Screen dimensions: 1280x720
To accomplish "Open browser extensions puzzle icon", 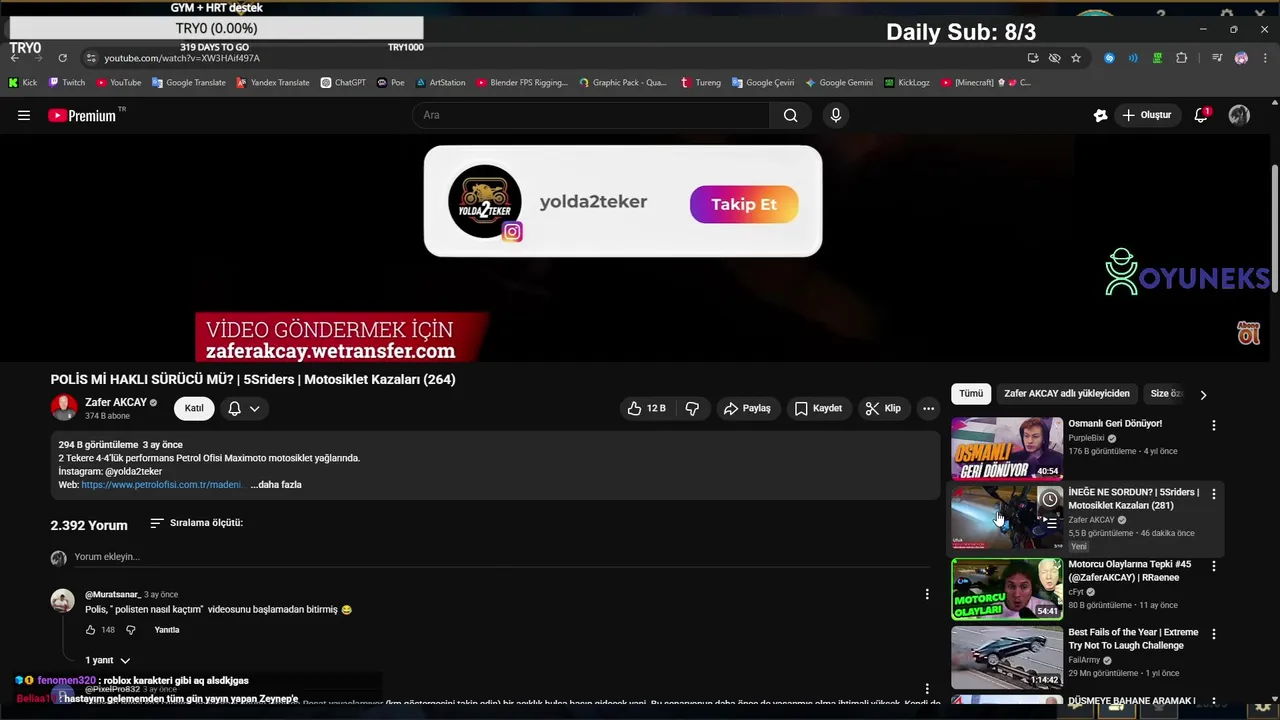I will click(x=1181, y=58).
